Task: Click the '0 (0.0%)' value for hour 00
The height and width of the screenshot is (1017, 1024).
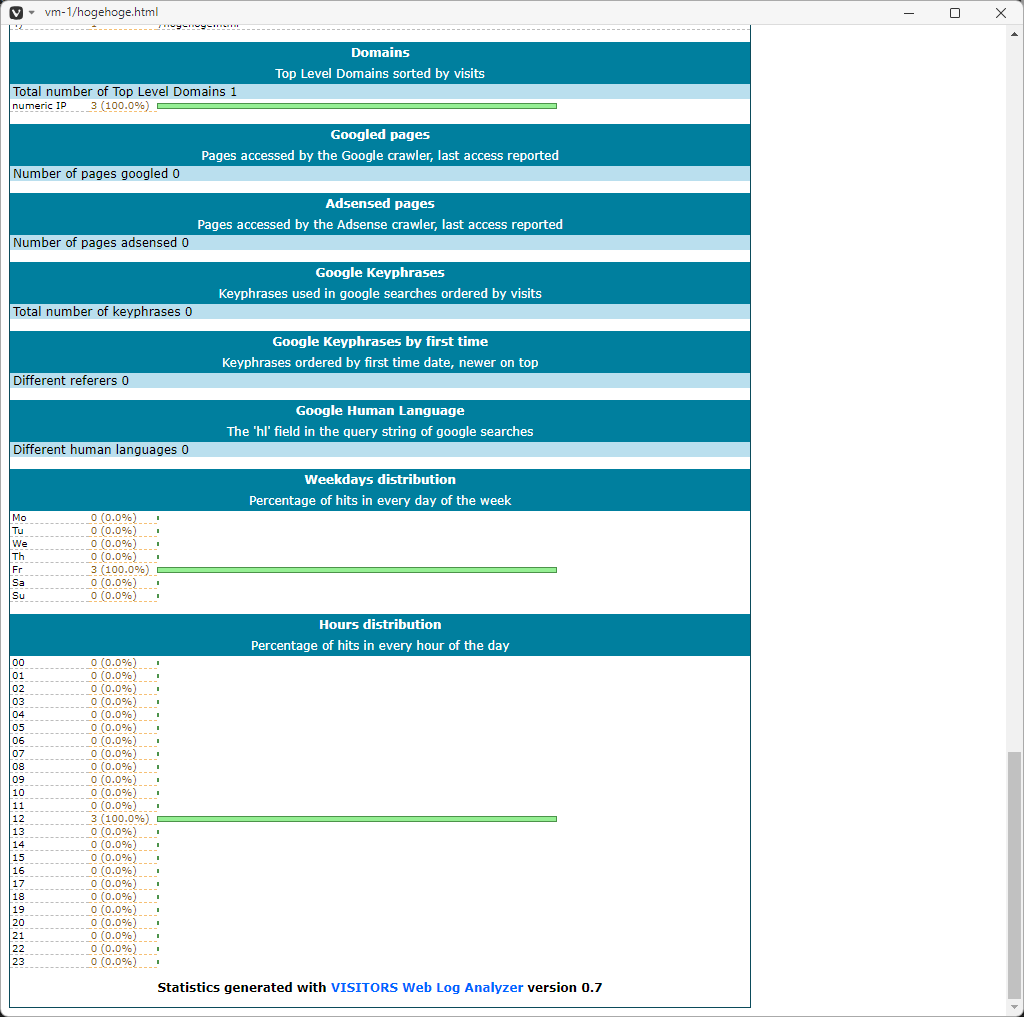Action: pos(114,662)
